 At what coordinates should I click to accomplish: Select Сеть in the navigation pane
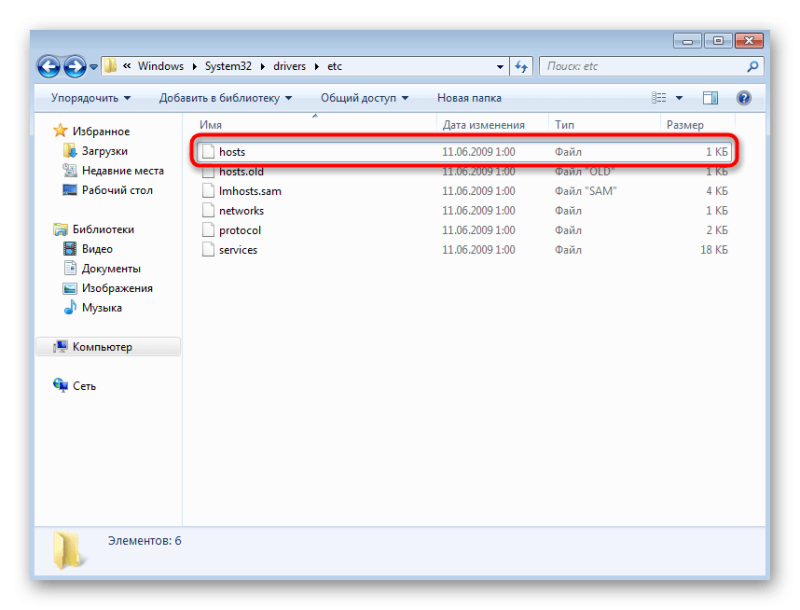click(x=84, y=386)
